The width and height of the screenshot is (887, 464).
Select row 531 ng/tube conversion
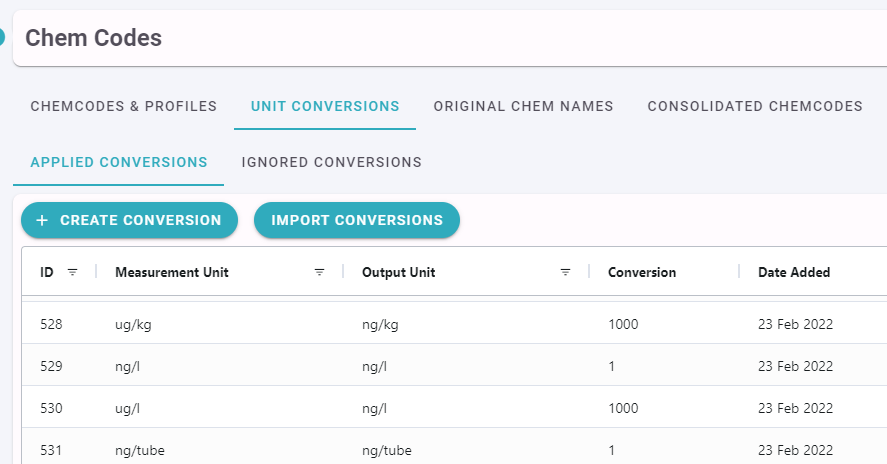454,449
